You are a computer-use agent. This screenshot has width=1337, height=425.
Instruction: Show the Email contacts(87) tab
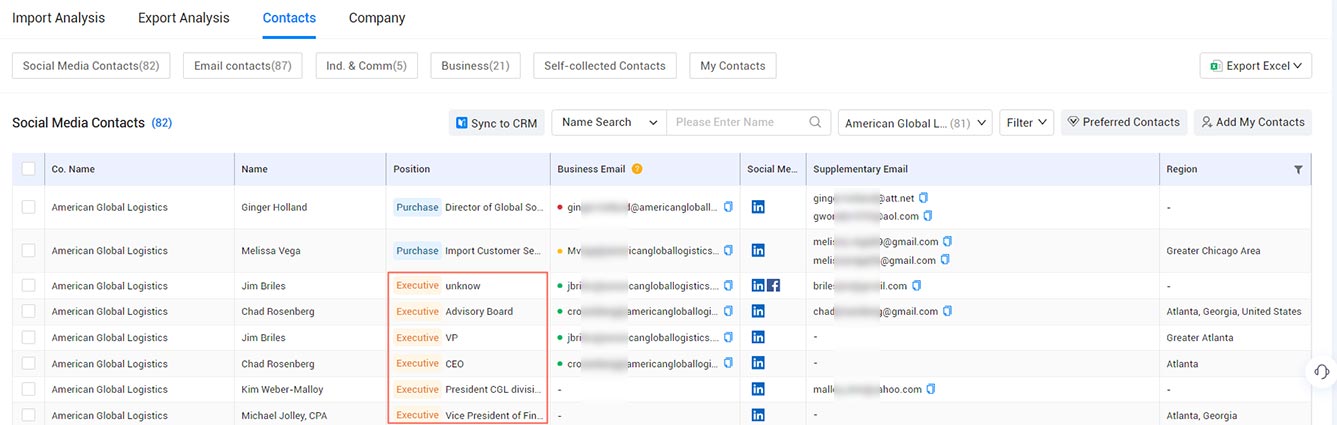242,66
